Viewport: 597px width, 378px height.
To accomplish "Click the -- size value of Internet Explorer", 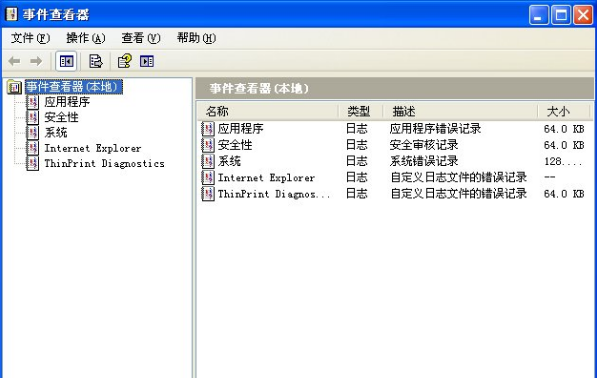I will pyautogui.click(x=549, y=177).
